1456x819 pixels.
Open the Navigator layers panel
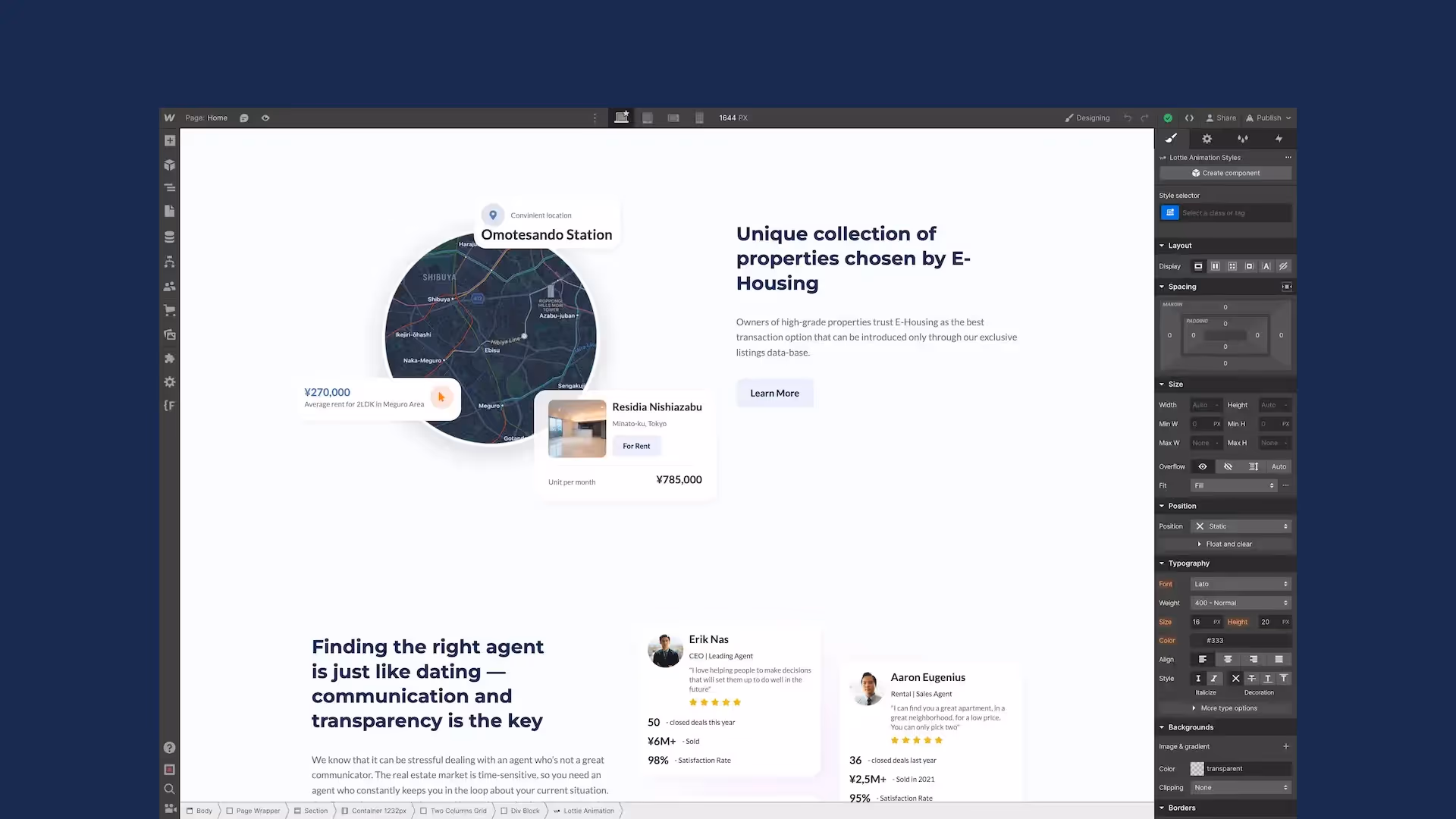coord(170,187)
